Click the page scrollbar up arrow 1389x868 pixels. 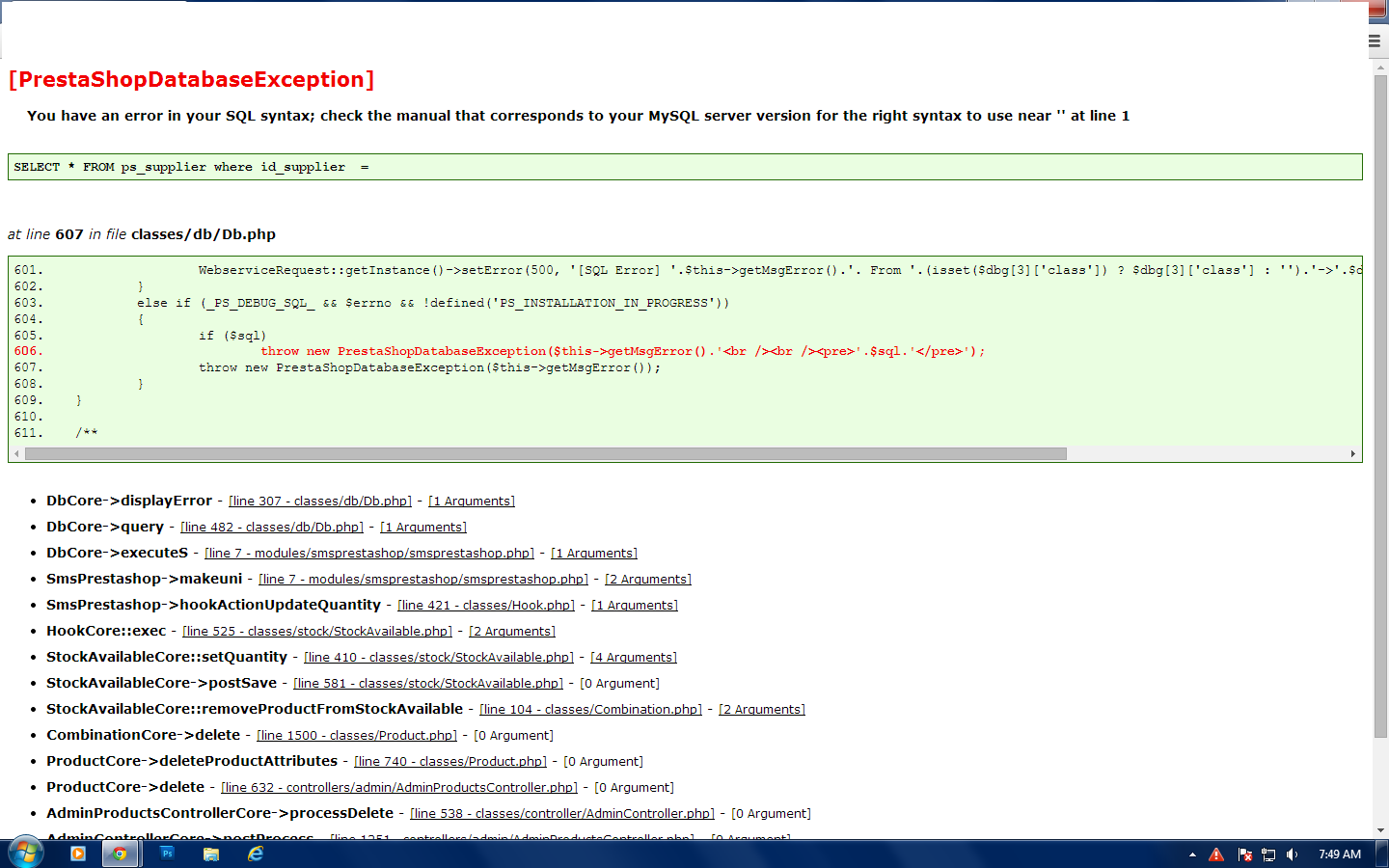pos(1380,67)
